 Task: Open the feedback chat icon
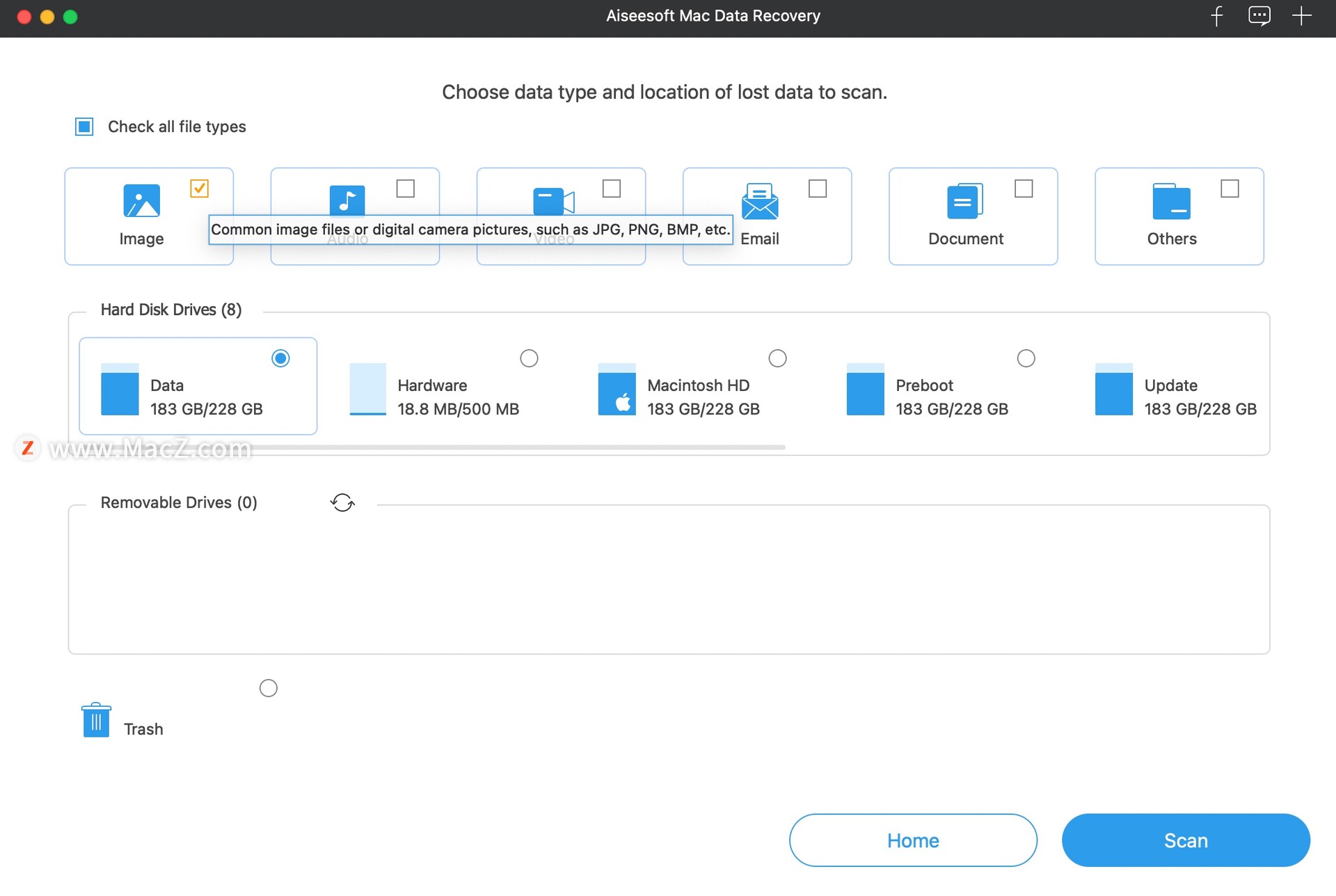pyautogui.click(x=1259, y=16)
